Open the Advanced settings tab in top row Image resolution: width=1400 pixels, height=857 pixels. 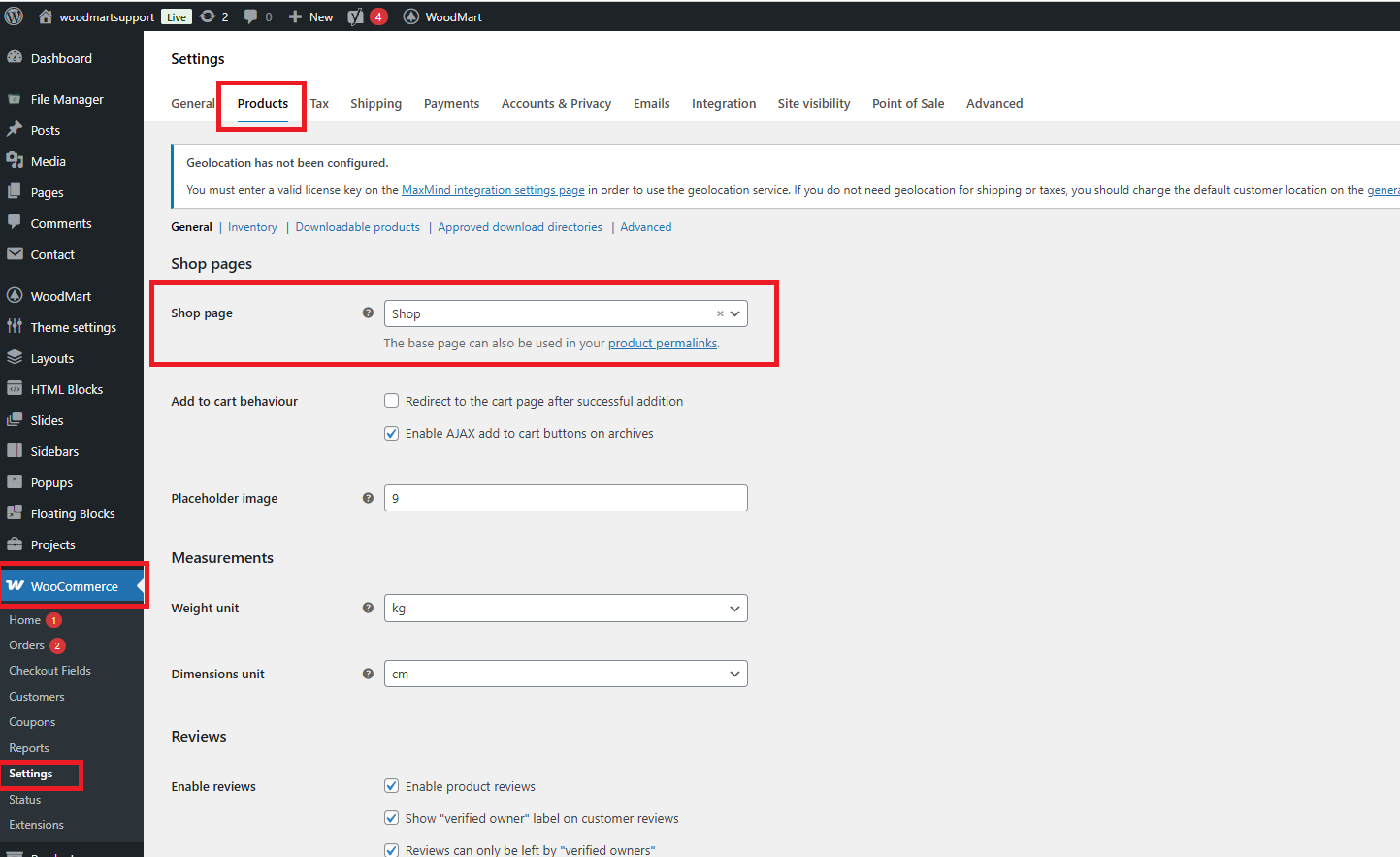click(x=994, y=103)
